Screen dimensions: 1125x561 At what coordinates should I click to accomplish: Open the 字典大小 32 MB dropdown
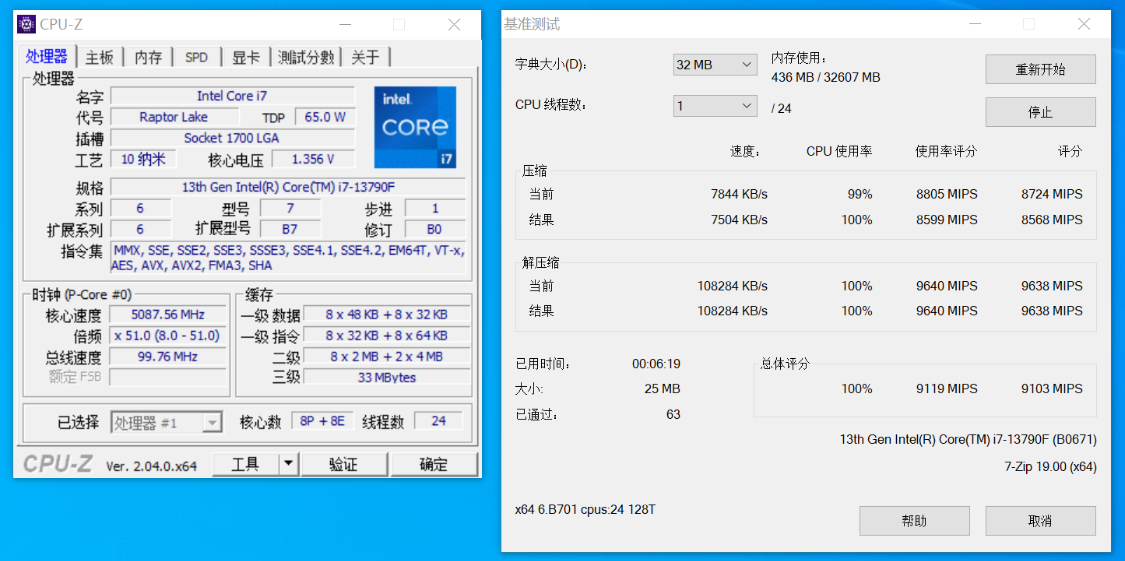coord(715,65)
